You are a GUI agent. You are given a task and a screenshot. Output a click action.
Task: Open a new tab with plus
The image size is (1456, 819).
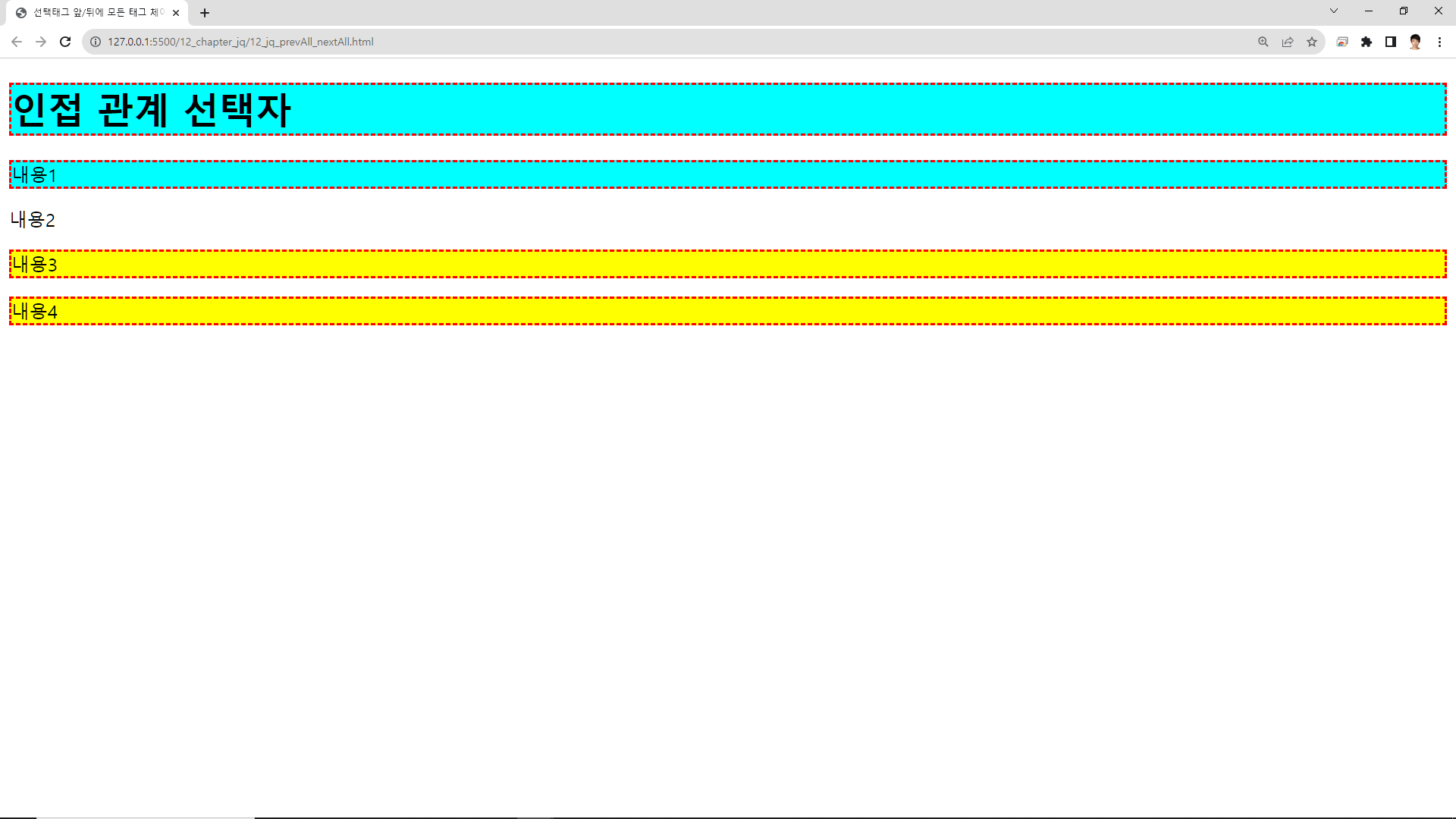(205, 13)
